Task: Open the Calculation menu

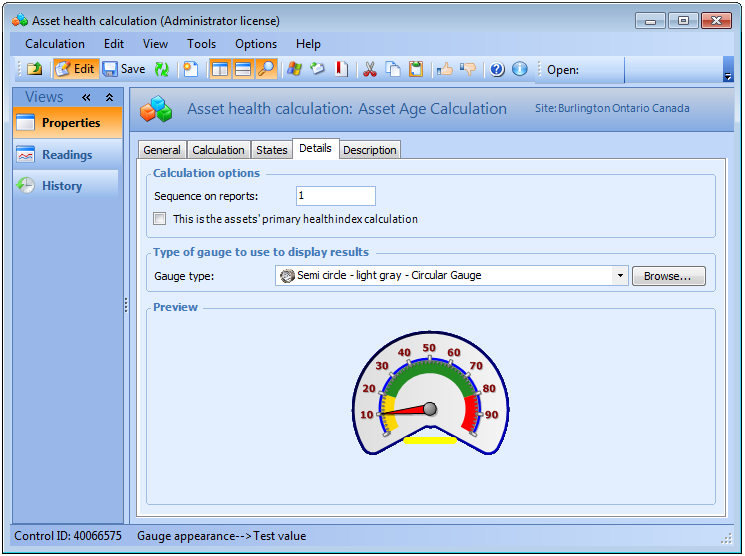Action: pos(55,44)
